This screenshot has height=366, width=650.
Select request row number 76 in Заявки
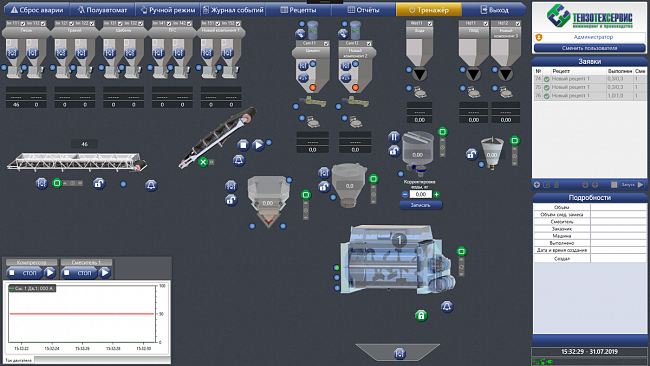(x=589, y=96)
